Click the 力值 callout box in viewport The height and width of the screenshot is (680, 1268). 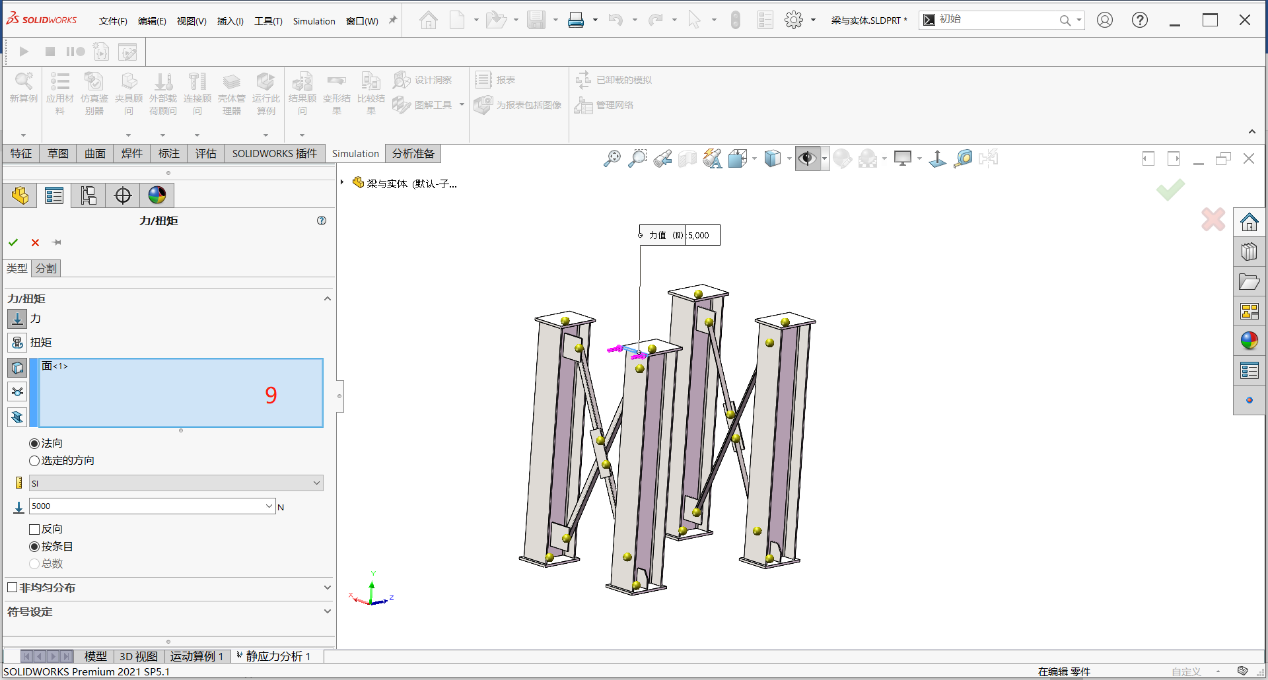pyautogui.click(x=680, y=235)
